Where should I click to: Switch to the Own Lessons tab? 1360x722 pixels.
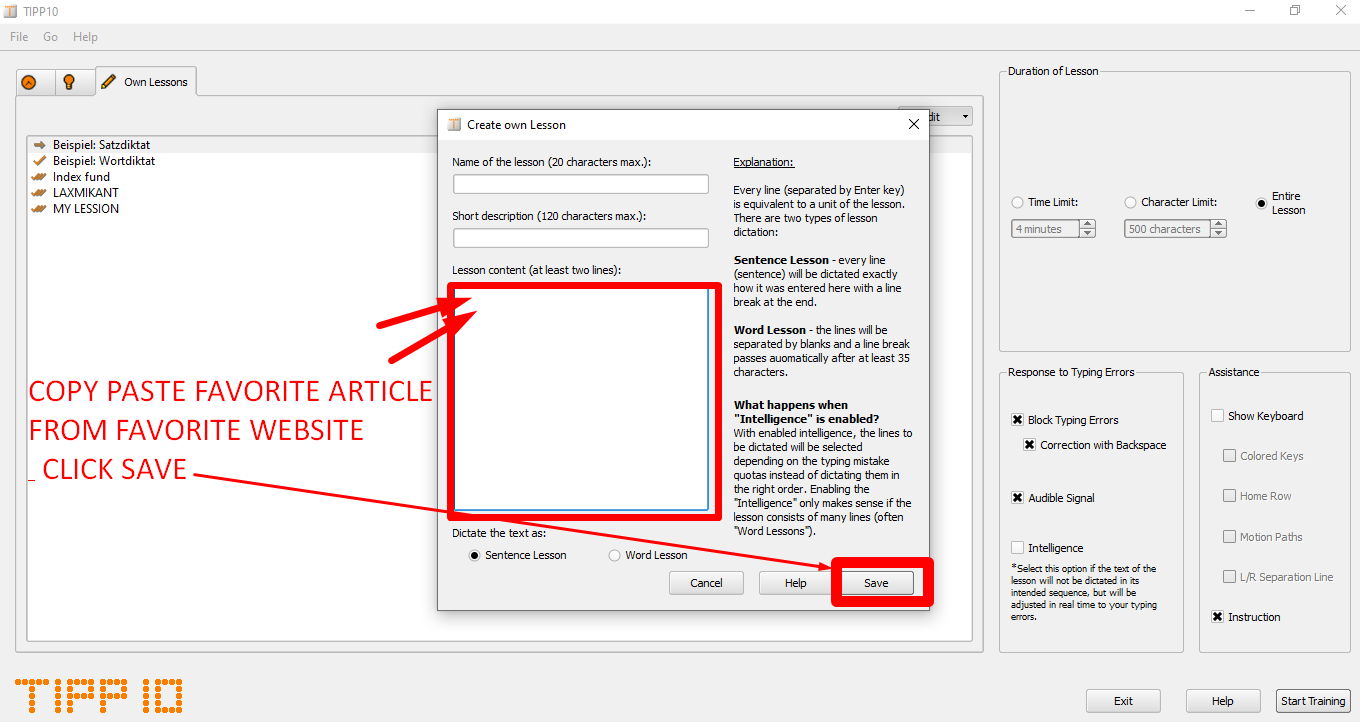pos(146,82)
